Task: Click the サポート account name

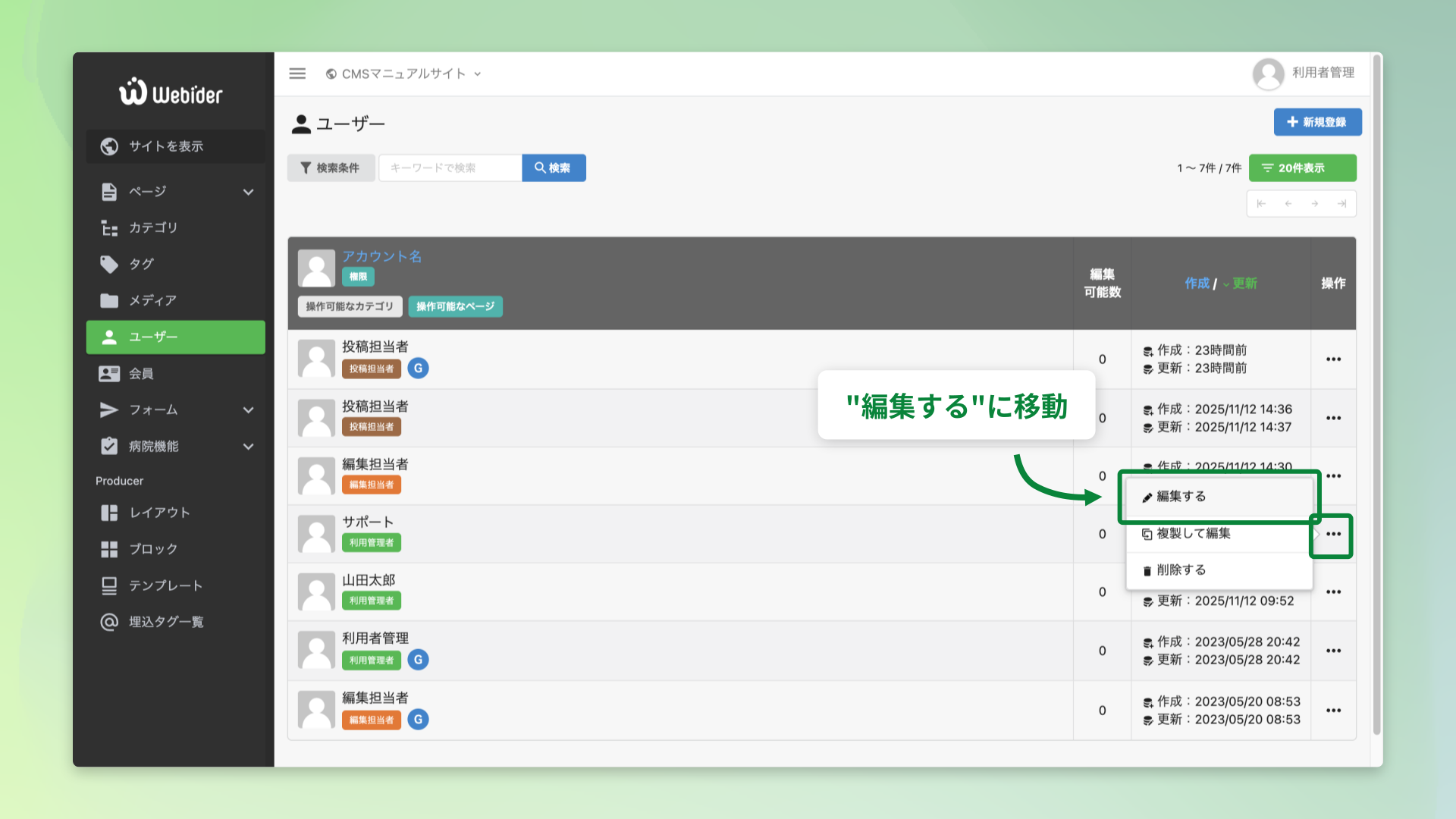Action: click(x=368, y=522)
